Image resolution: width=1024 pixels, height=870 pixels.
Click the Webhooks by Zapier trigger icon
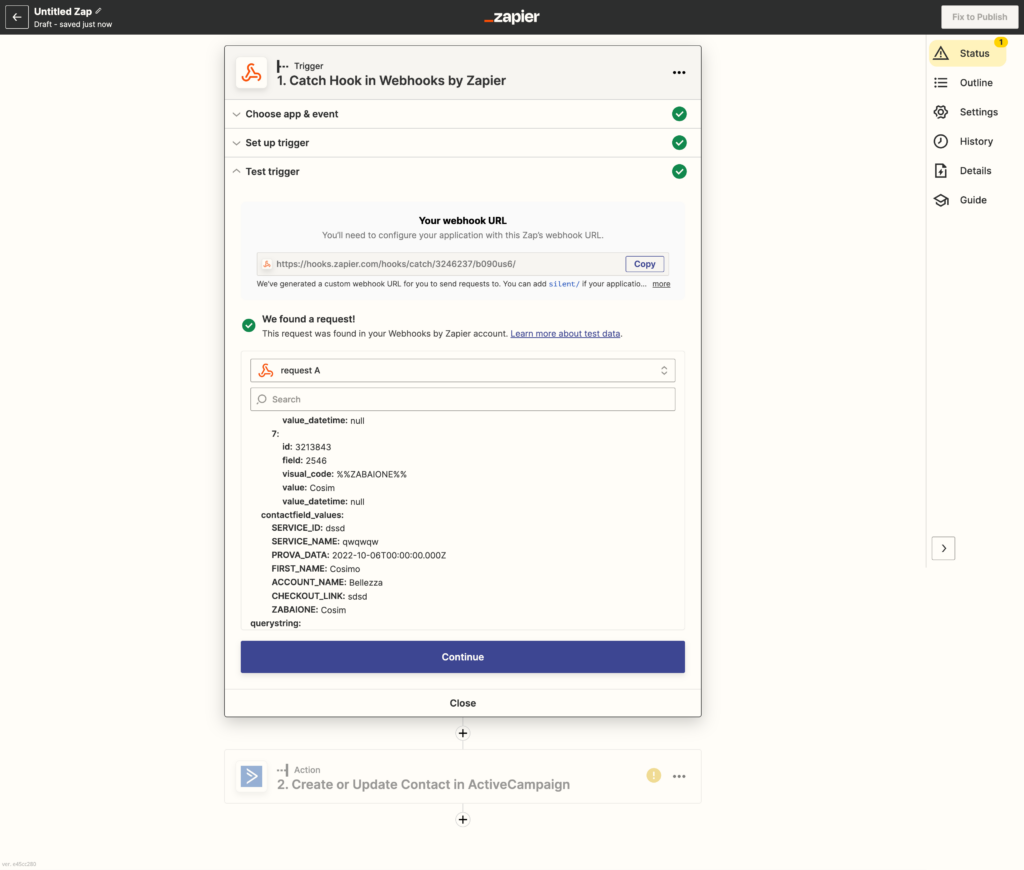tap(251, 73)
